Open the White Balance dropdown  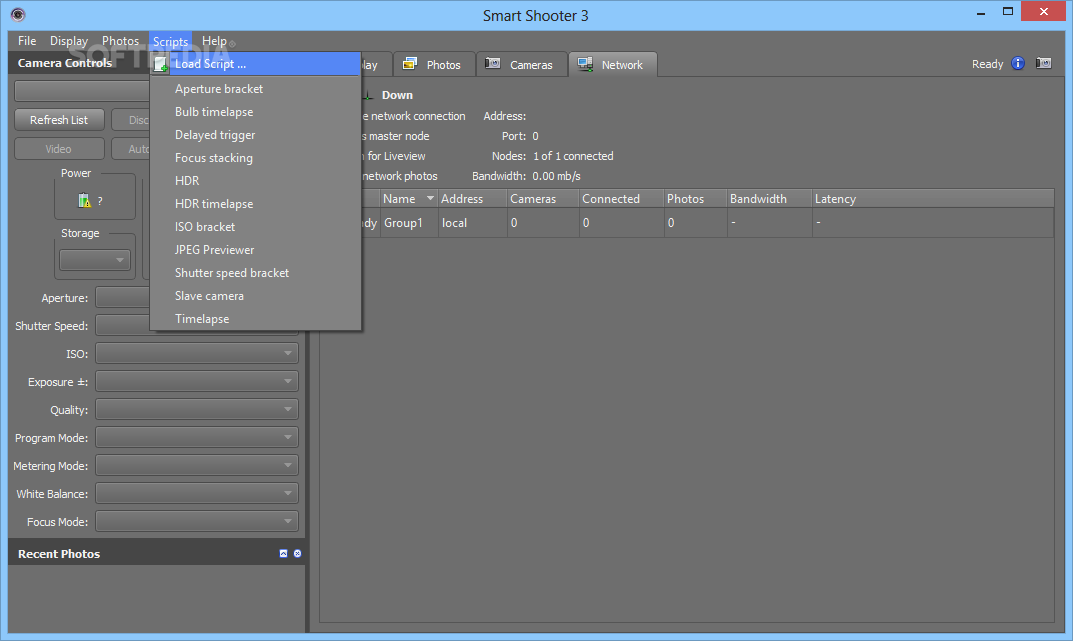pyautogui.click(x=196, y=493)
